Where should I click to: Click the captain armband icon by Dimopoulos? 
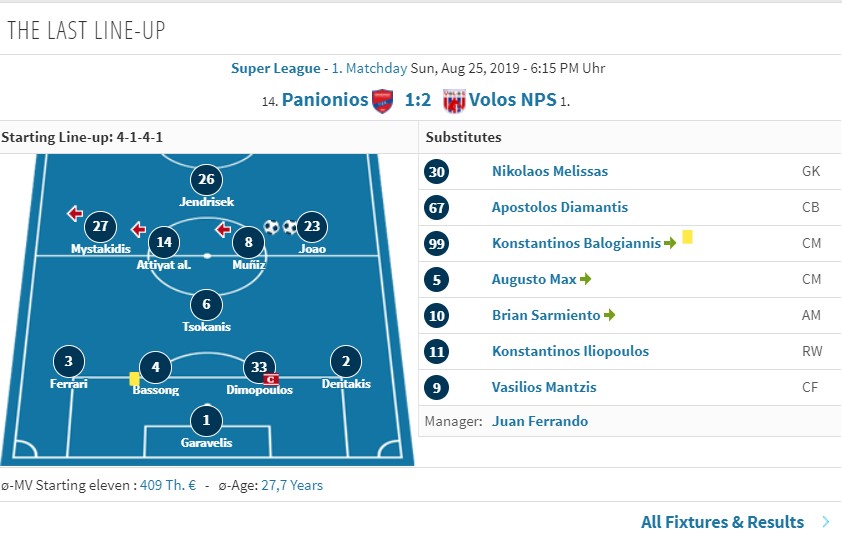click(x=271, y=380)
